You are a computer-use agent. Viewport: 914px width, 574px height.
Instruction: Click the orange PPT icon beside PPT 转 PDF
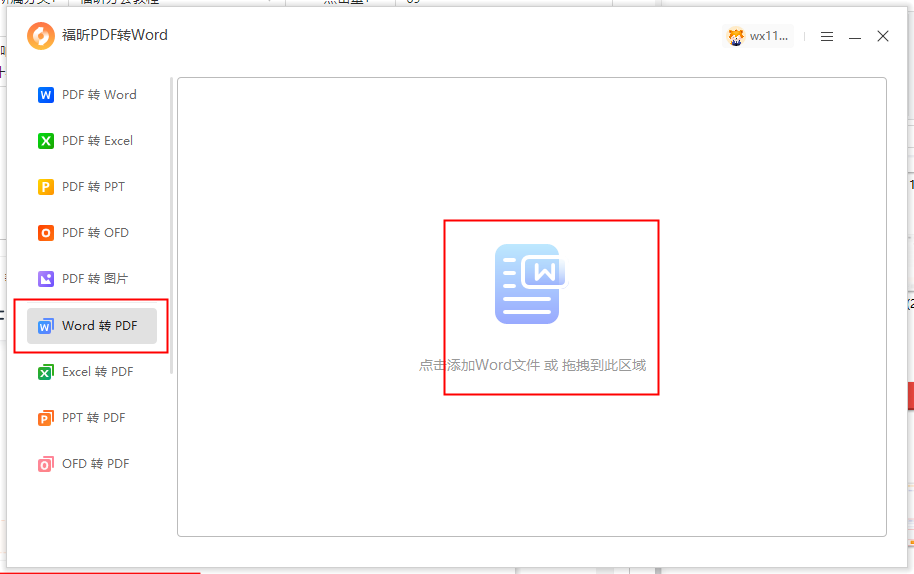(x=46, y=418)
